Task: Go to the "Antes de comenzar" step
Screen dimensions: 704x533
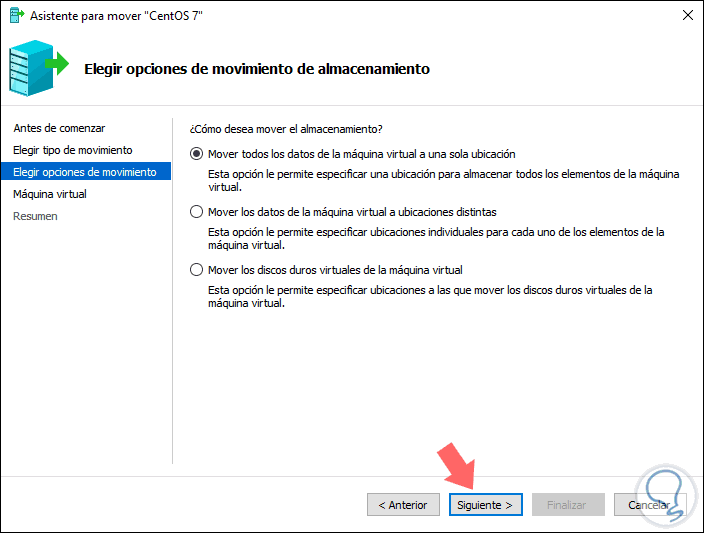Action: [x=59, y=128]
